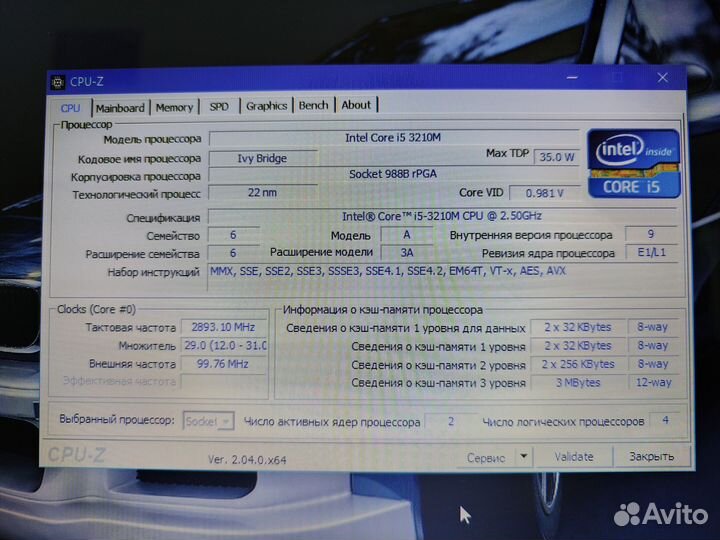Click the Intel Core i5 logo badge
The height and width of the screenshot is (540, 720).
634,164
